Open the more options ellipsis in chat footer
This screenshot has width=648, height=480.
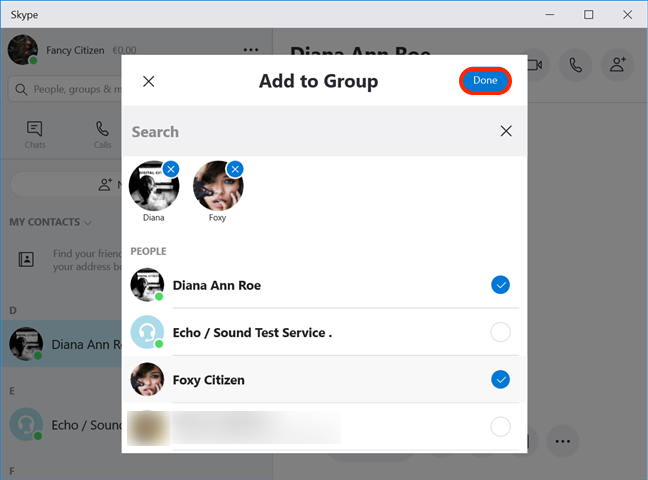562,441
